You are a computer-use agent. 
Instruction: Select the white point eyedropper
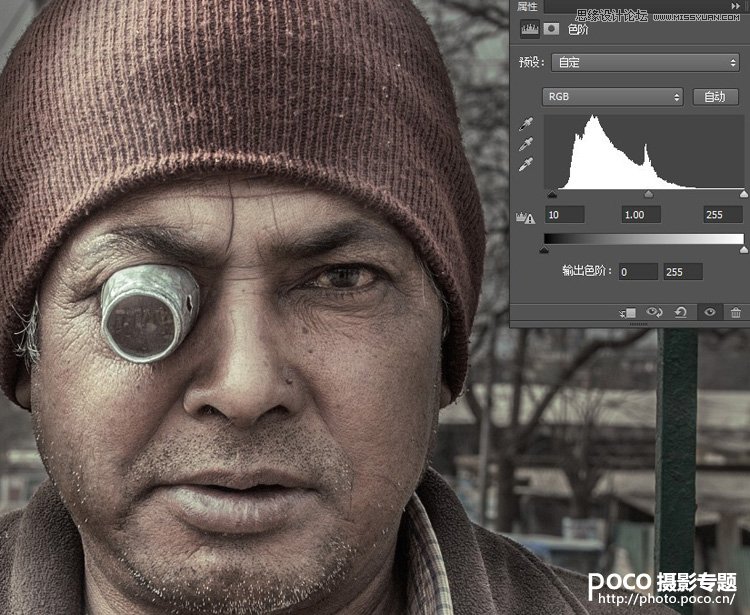click(527, 165)
